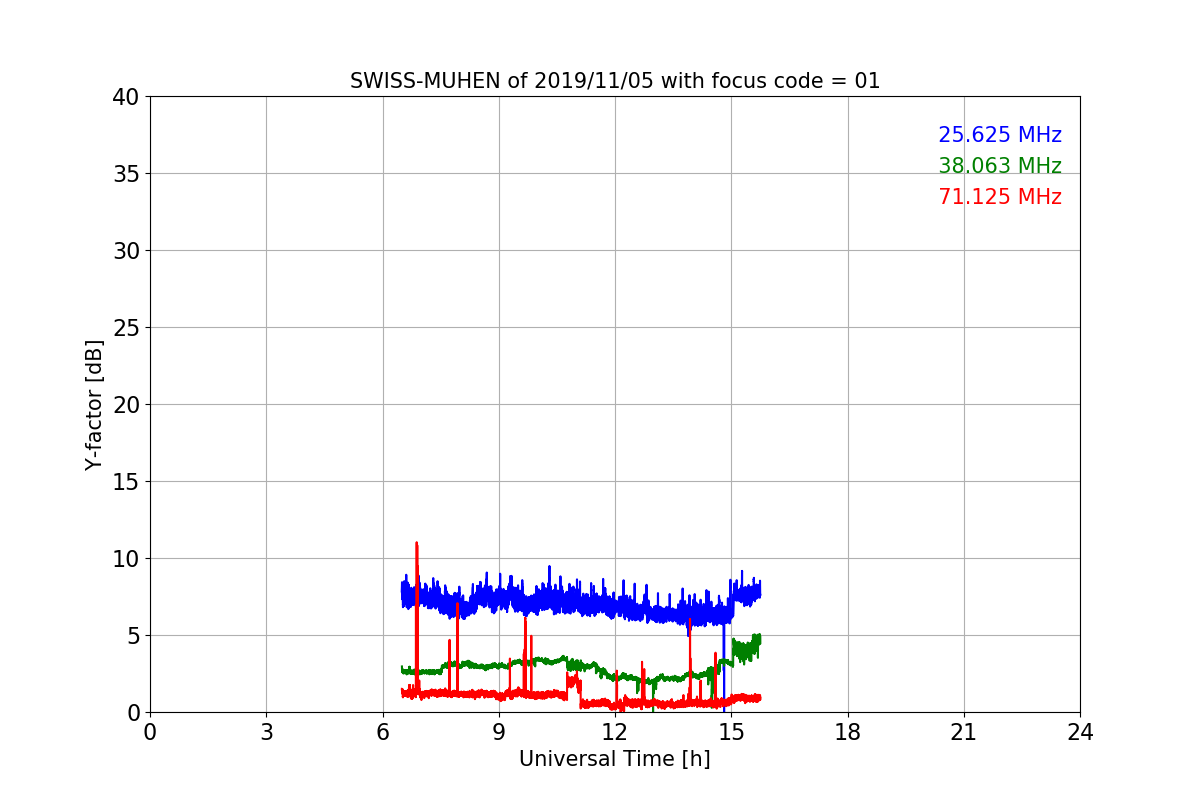Select the green 38.063 MHz legend label
Screen dimensions: 1200x800
(x=1000, y=166)
